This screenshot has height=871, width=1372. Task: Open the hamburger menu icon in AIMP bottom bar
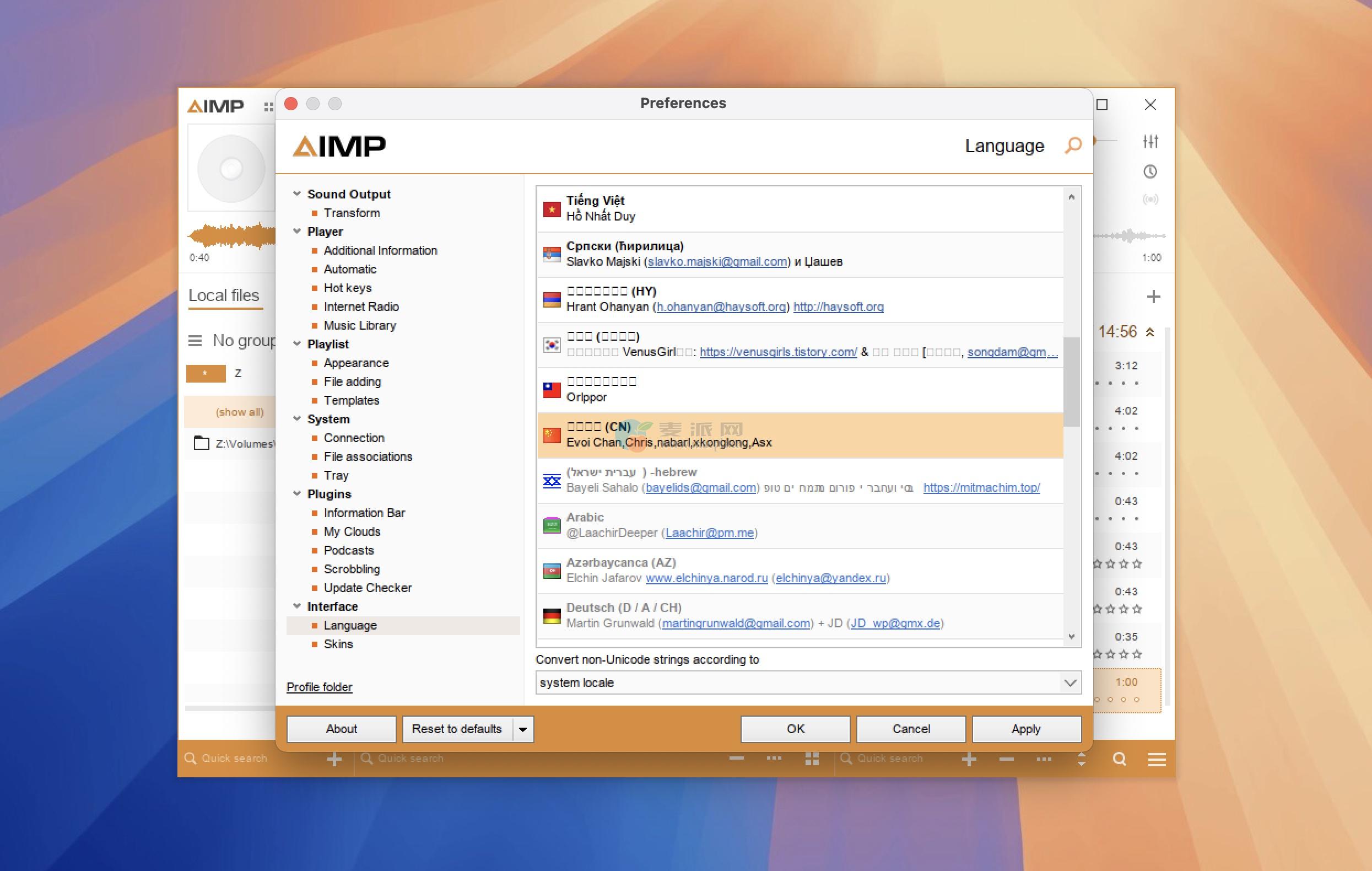pos(1157,759)
